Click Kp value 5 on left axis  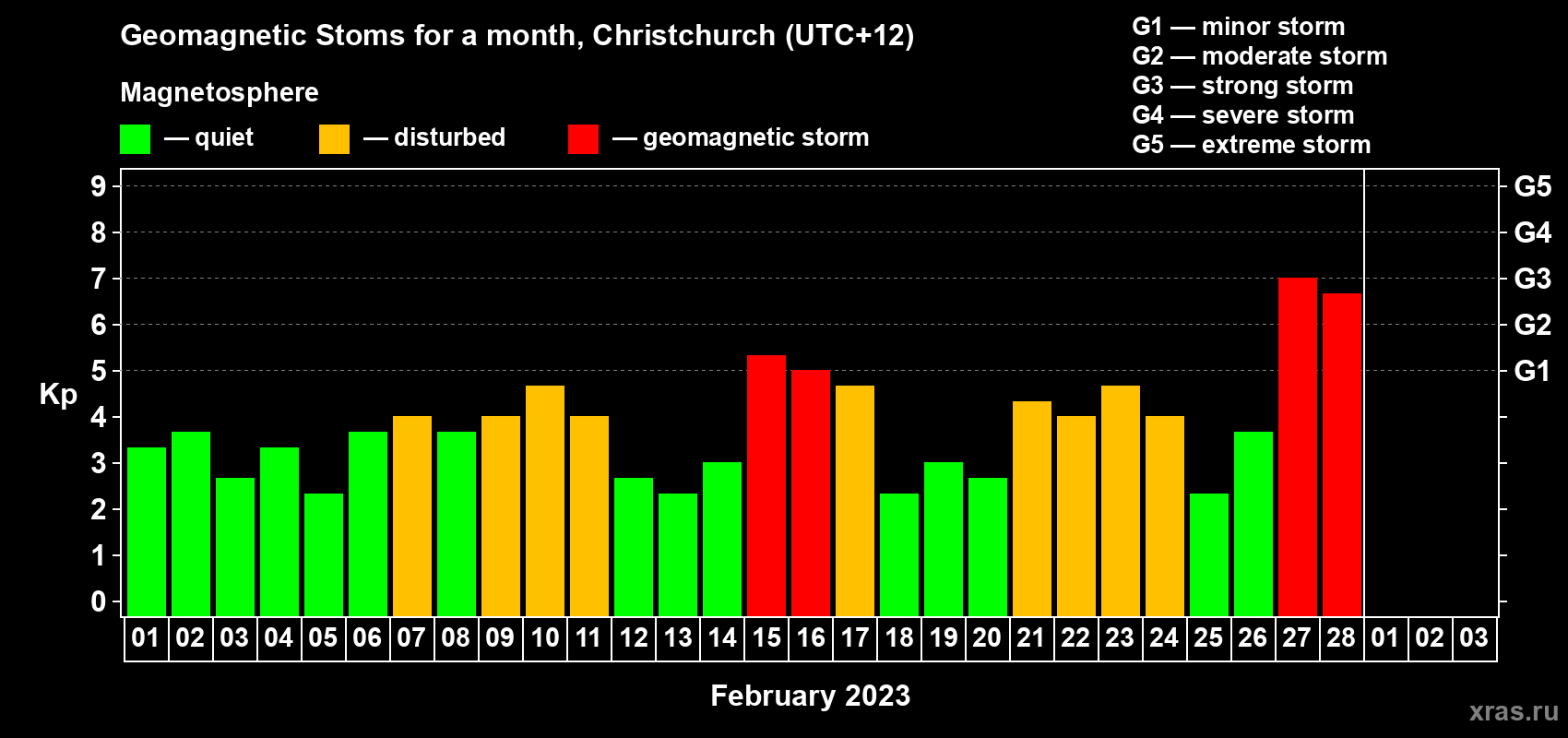point(99,371)
